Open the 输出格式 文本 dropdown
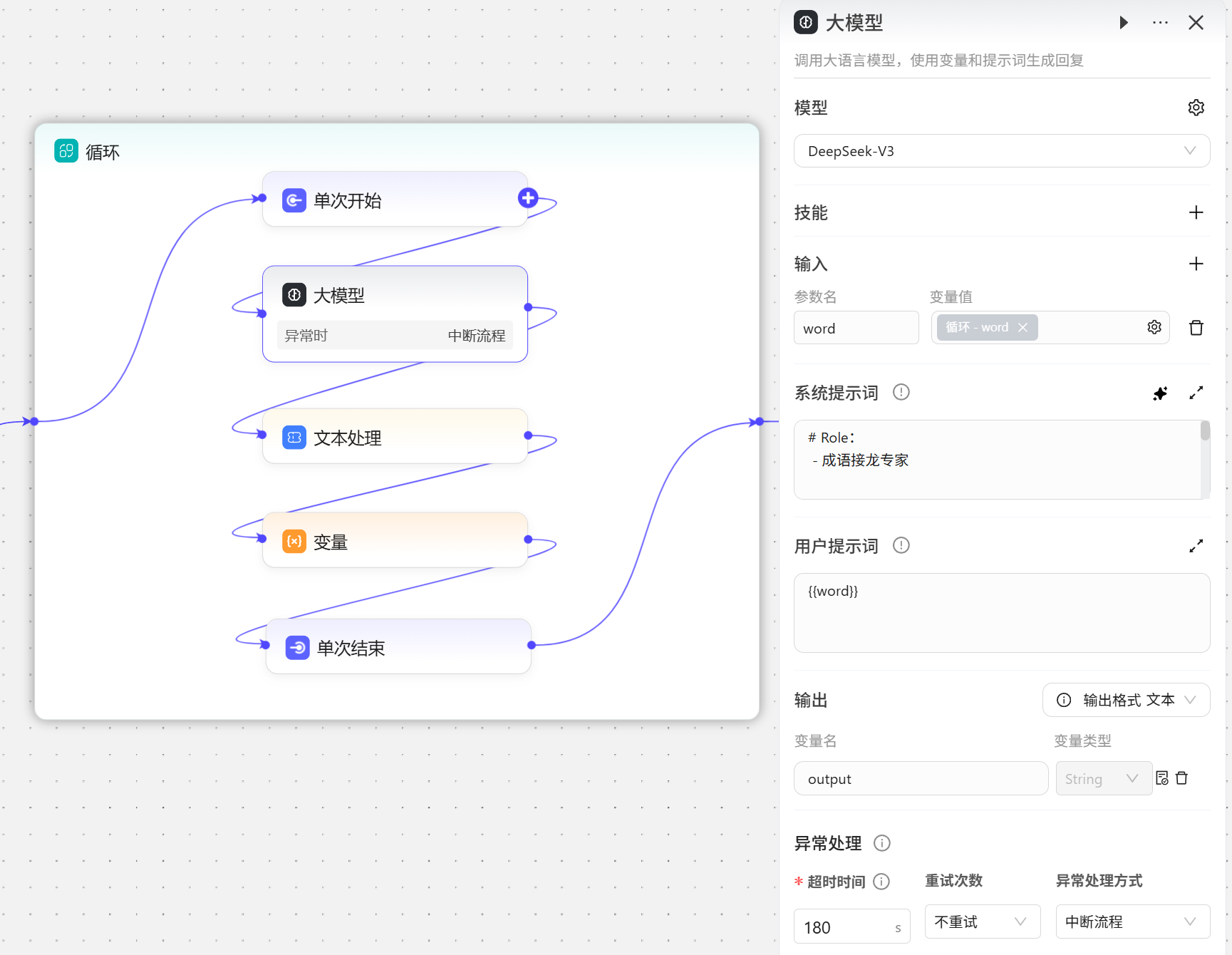 1126,700
